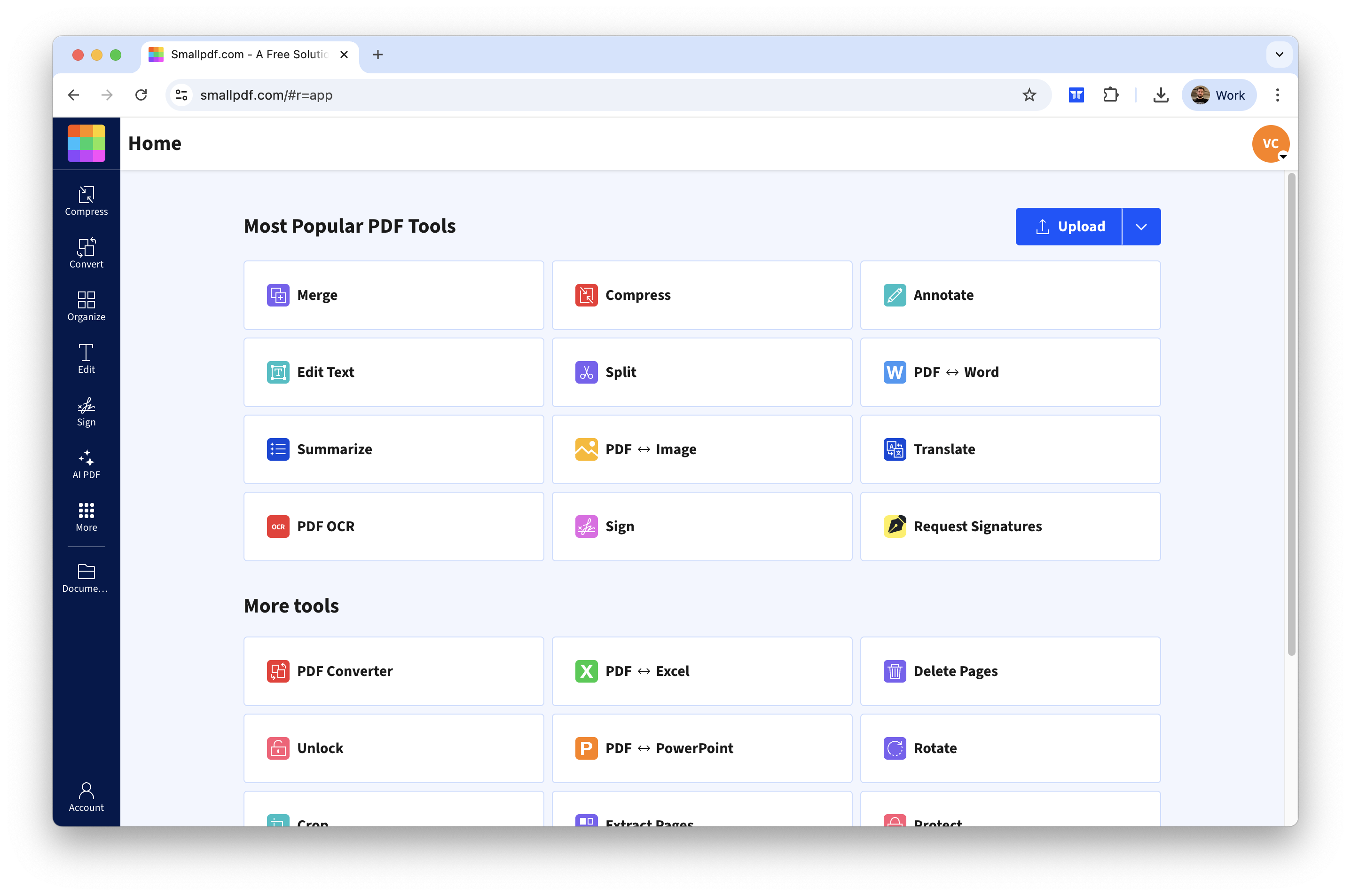Open Compress in the left sidebar

[x=86, y=201]
